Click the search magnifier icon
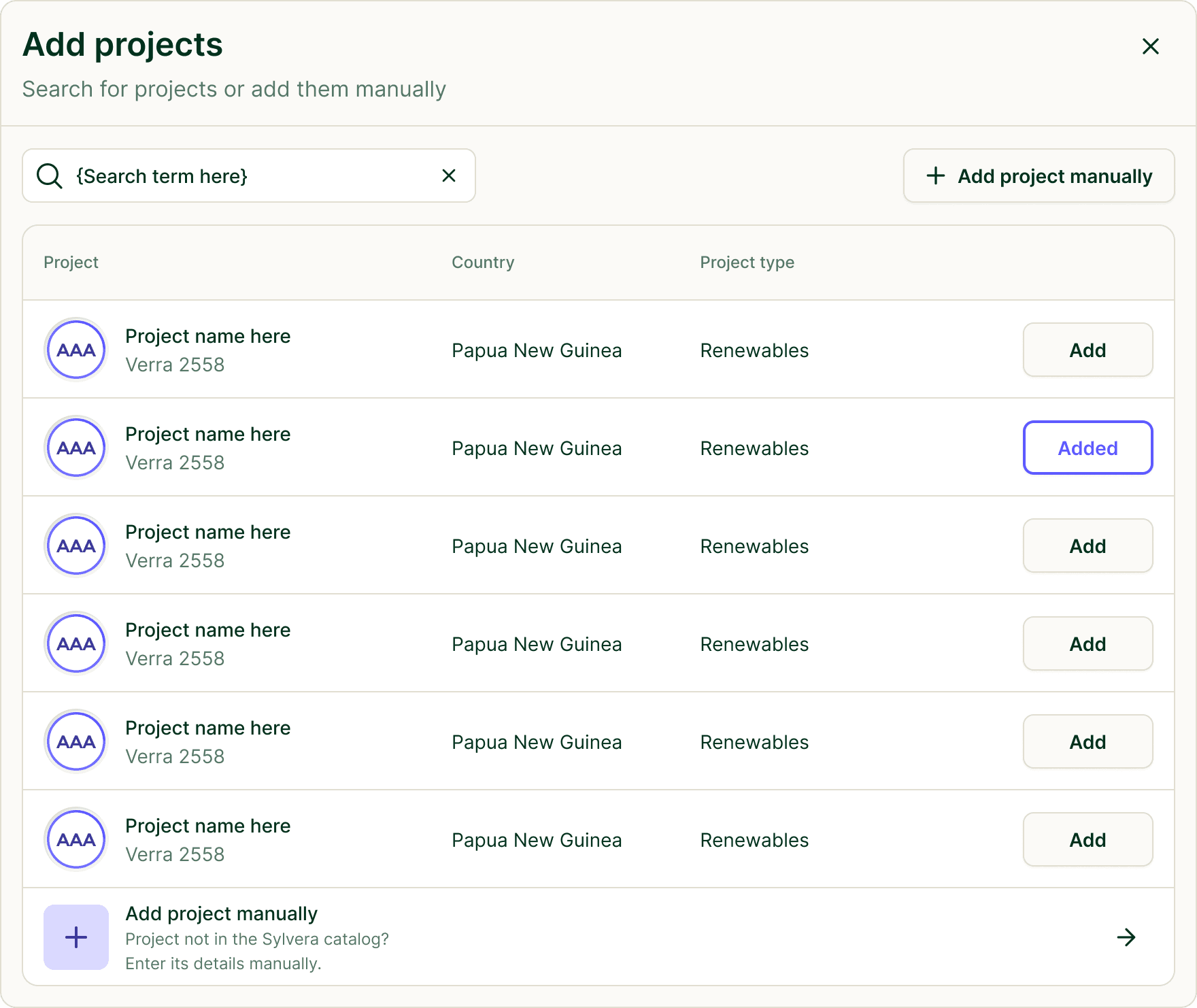1197x1008 pixels. coord(50,176)
